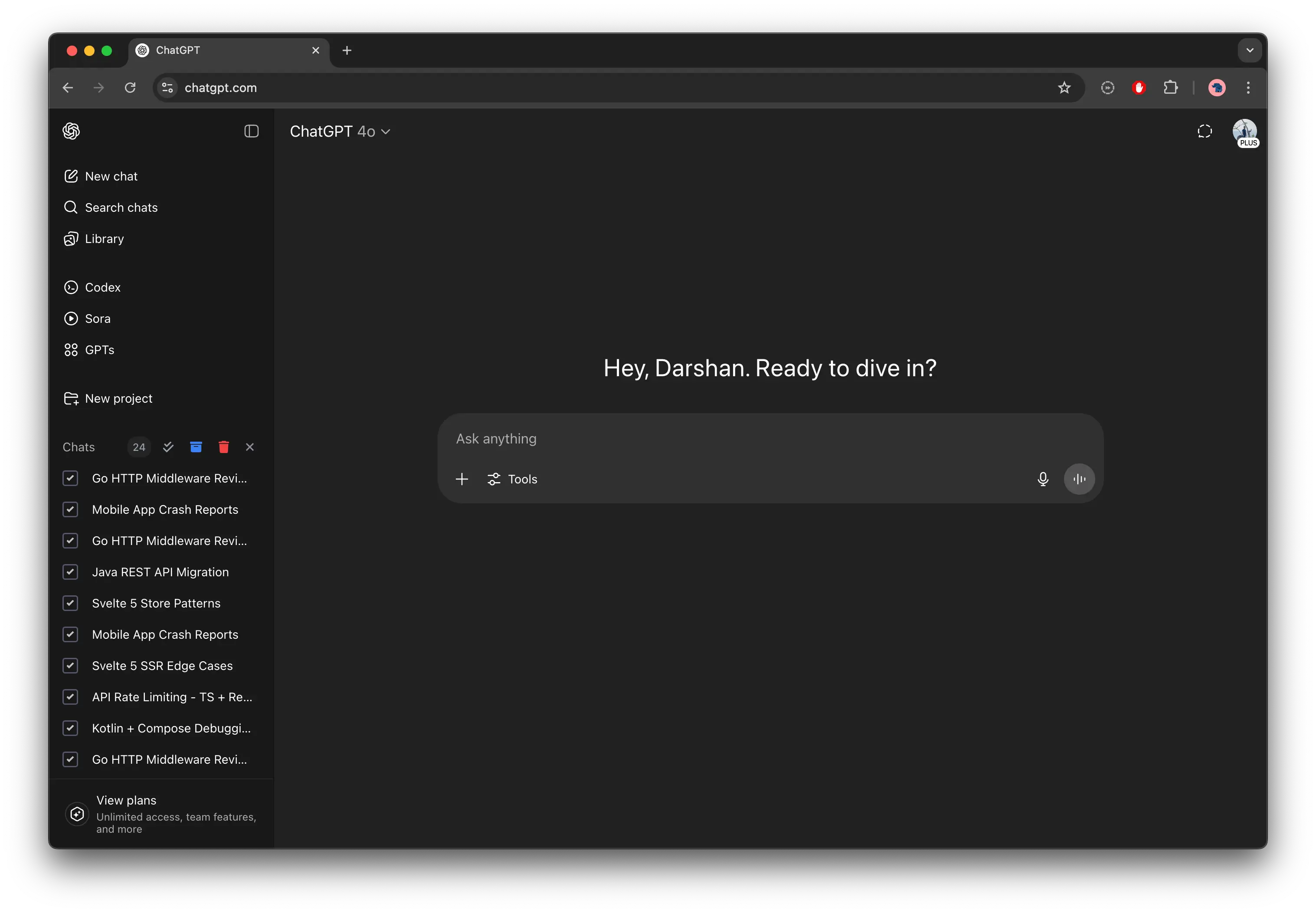The image size is (1316, 913).
Task: Open the Tools menu in composer
Action: 512,479
